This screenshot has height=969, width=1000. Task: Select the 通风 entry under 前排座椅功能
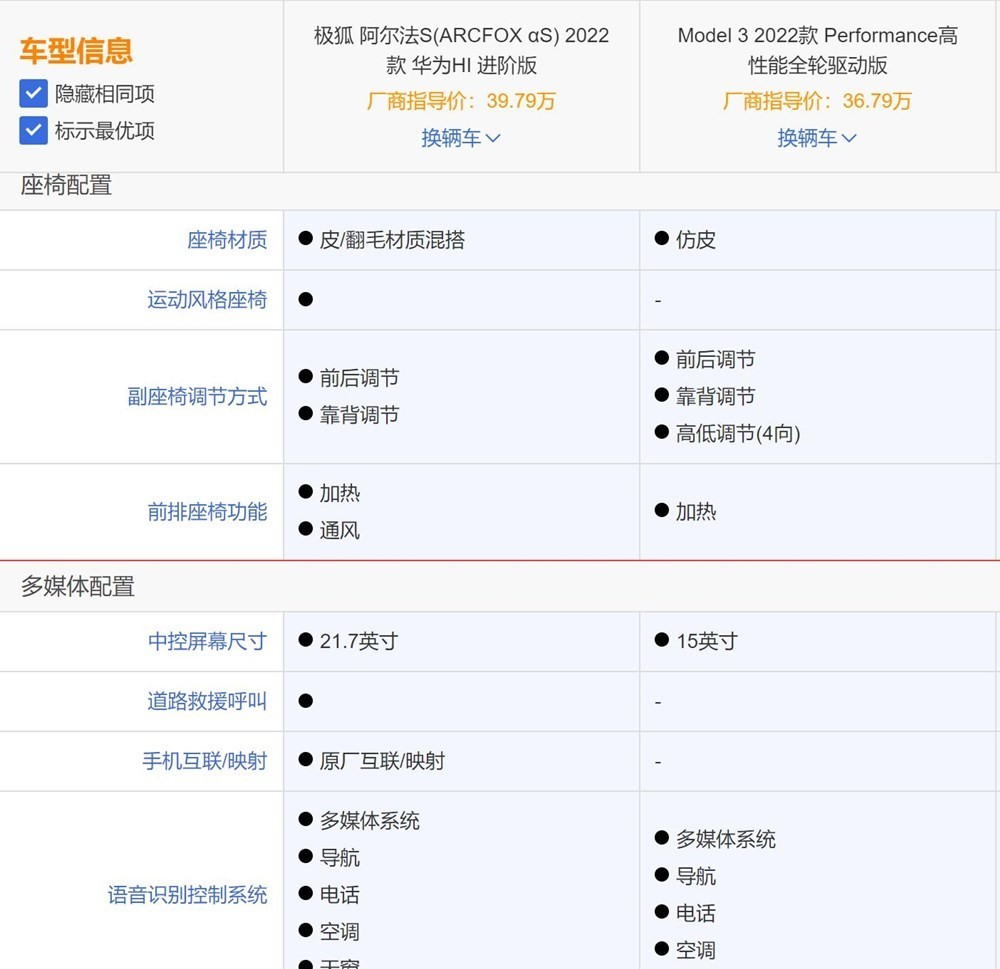tap(329, 530)
